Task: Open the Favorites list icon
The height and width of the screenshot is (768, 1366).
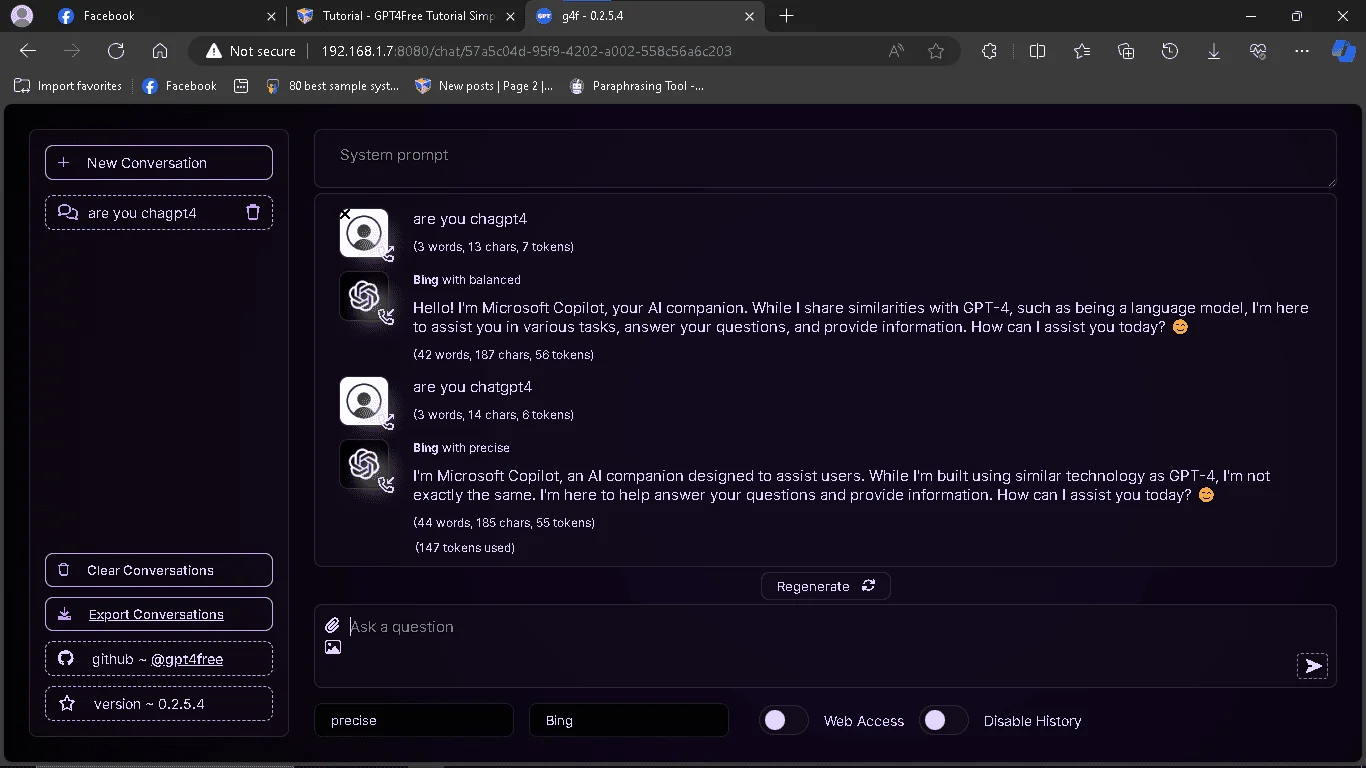Action: point(1082,51)
